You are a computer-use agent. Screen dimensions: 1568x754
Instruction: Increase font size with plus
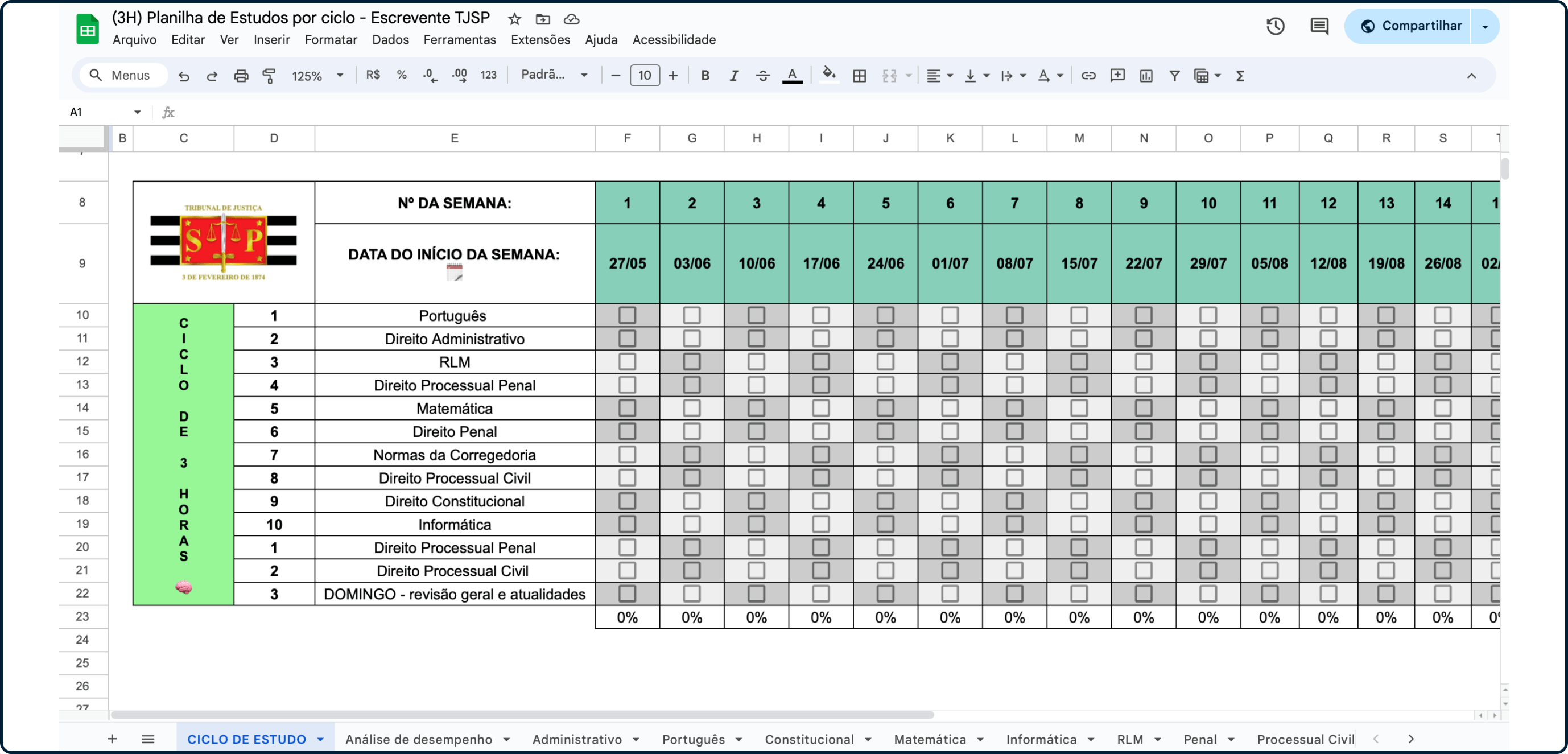tap(672, 76)
